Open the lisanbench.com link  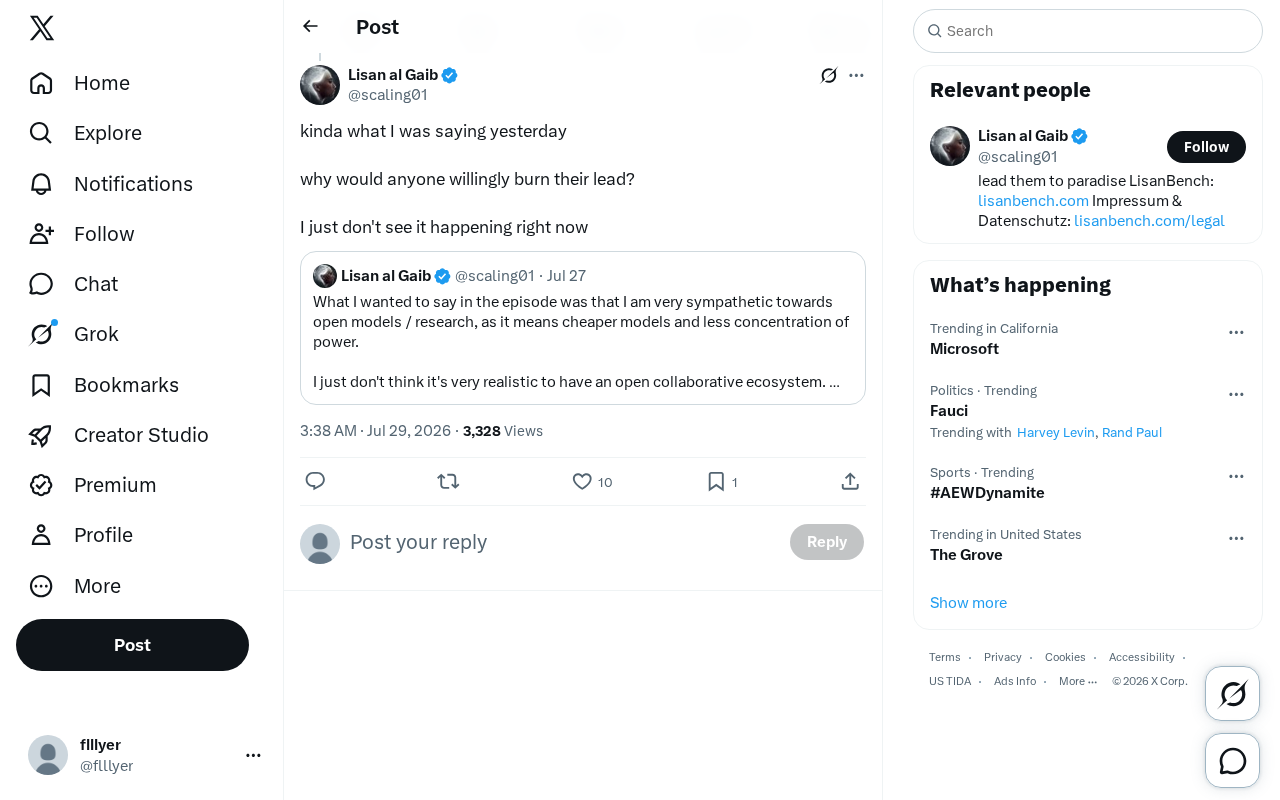tap(1033, 201)
